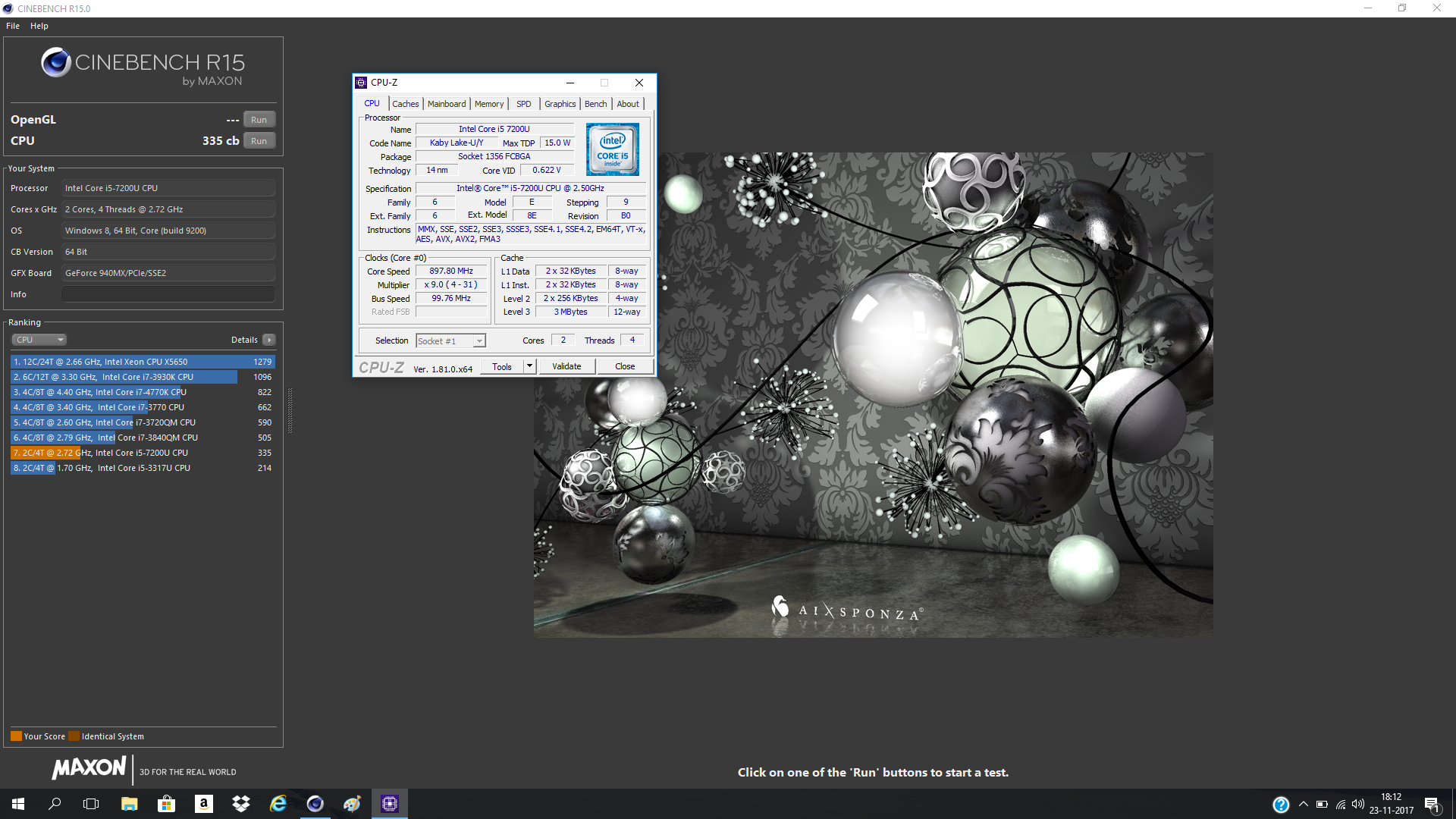The image size is (1456, 819).
Task: Open Action Center notifications icon
Action: (1432, 805)
